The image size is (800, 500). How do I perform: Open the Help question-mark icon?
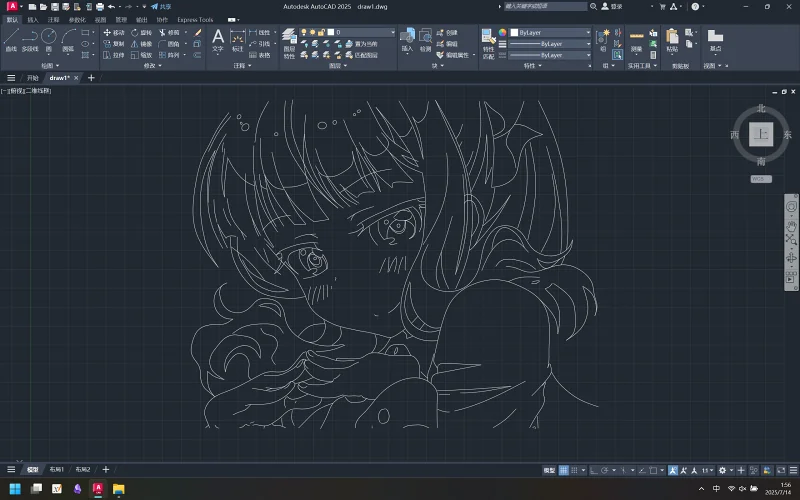pyautogui.click(x=695, y=7)
